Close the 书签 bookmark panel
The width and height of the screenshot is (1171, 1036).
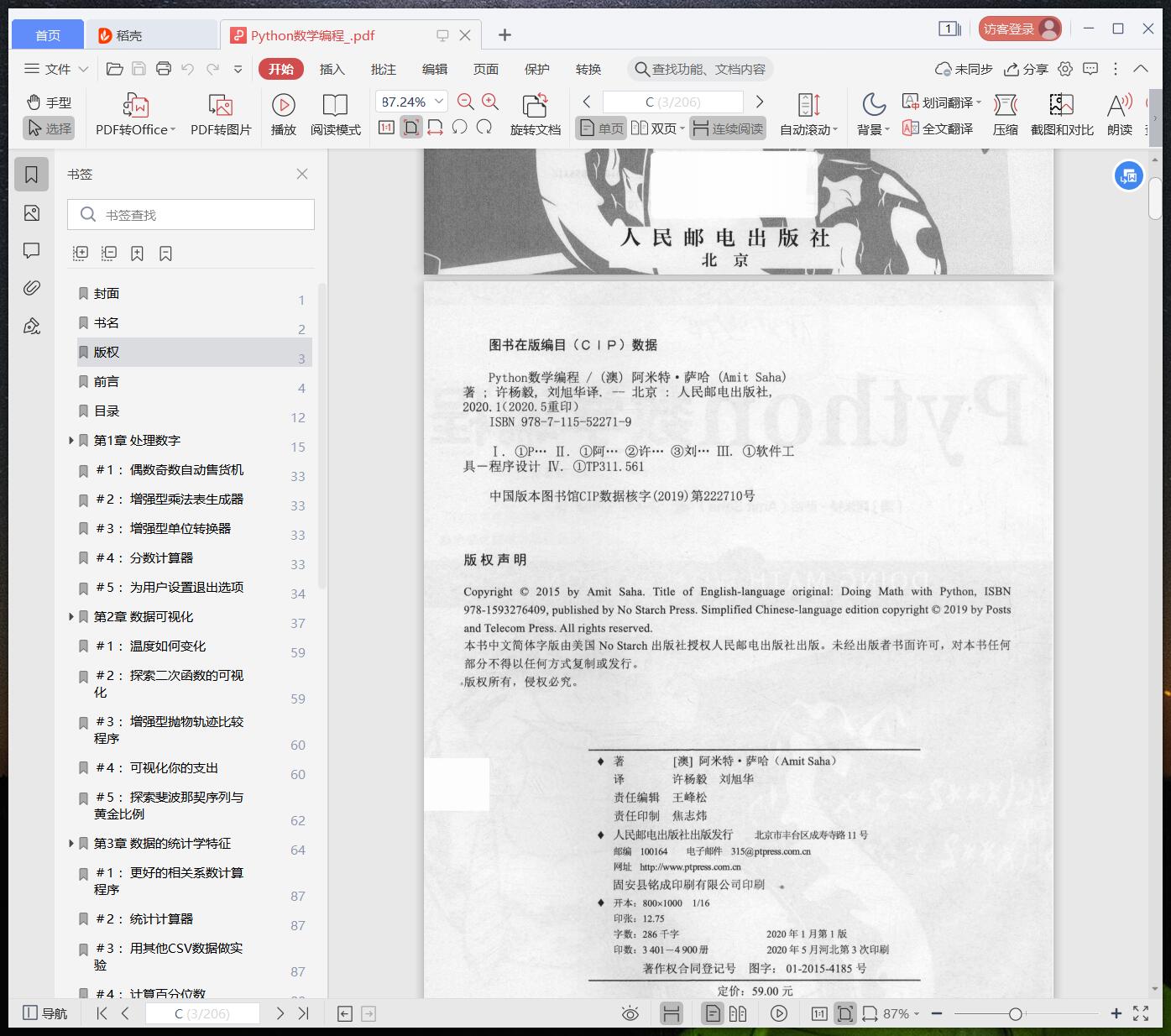coord(302,174)
